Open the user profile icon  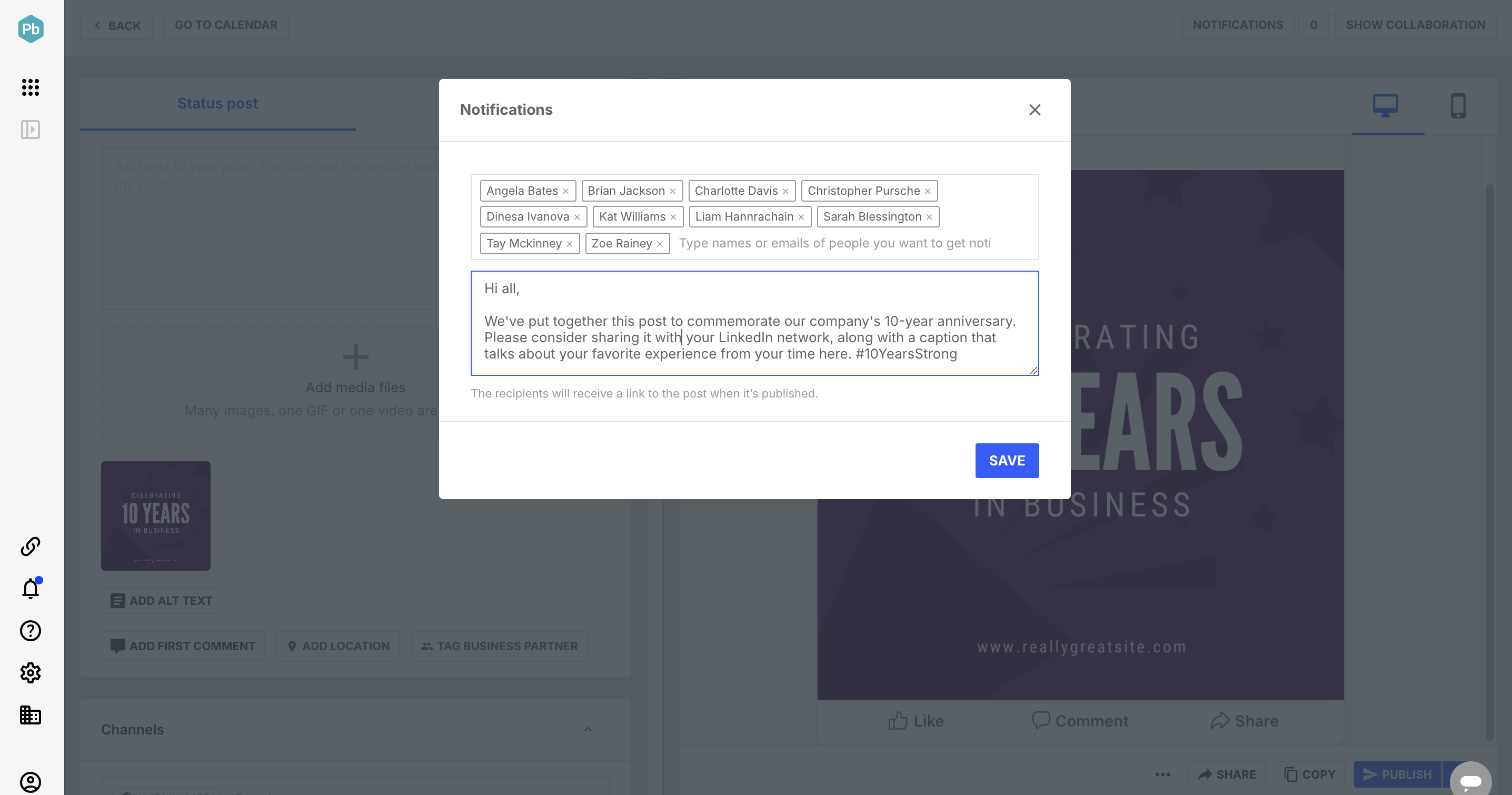[x=31, y=782]
